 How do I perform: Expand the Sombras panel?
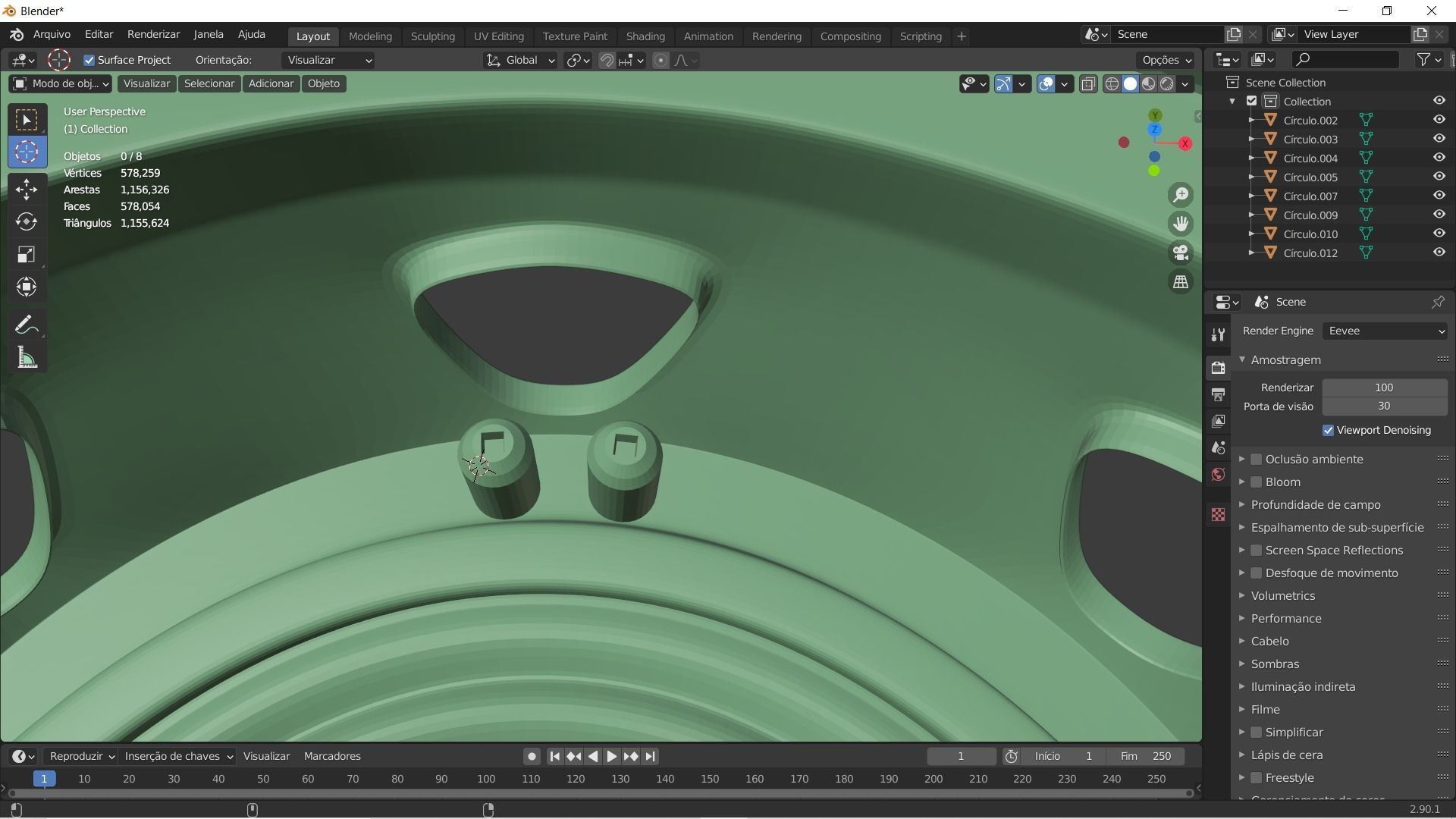click(x=1275, y=664)
